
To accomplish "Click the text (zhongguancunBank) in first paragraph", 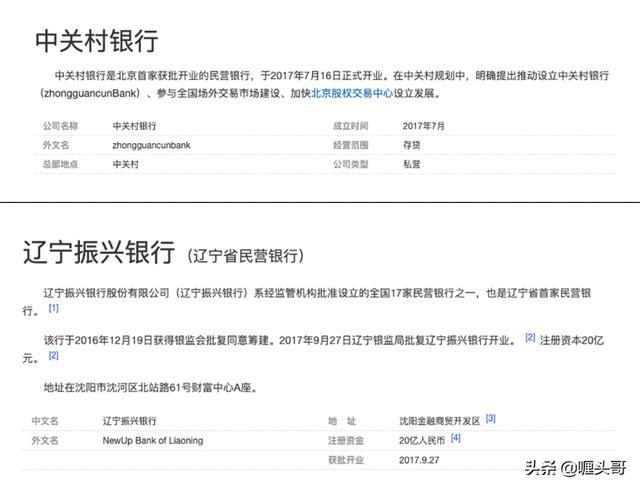I will 90,94.
